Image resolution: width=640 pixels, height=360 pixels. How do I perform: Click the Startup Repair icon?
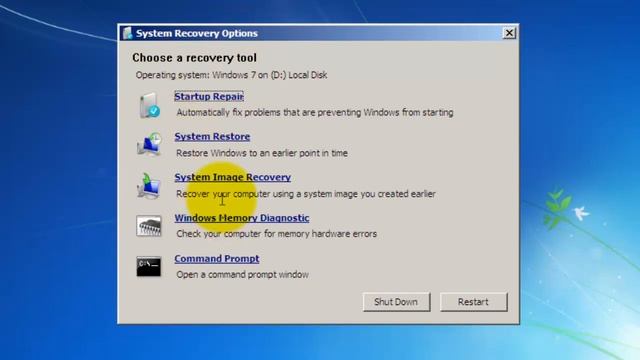149,105
